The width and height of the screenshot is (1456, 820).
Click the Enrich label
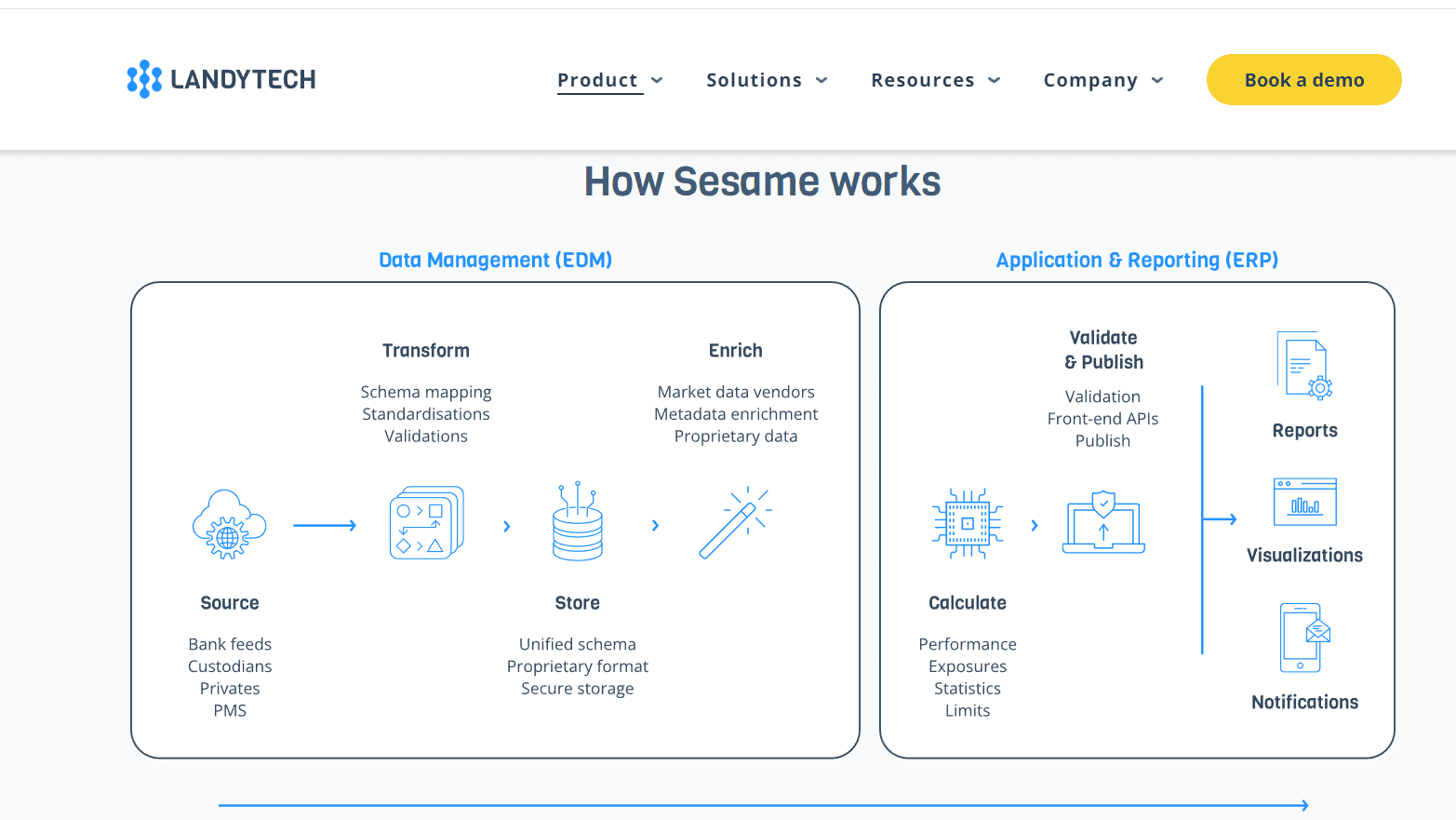coord(735,351)
